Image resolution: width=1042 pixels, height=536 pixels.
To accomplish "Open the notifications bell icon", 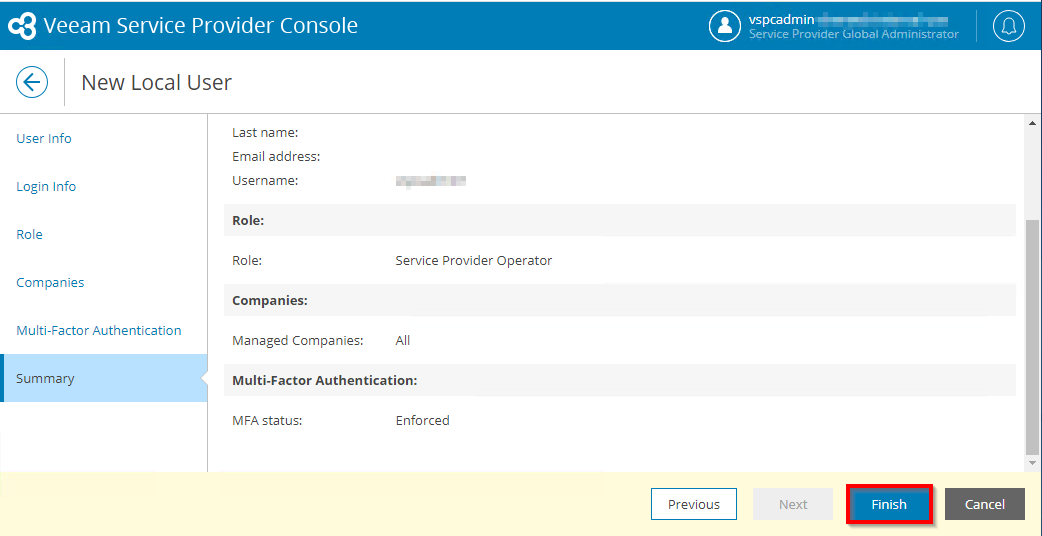I will click(1009, 25).
